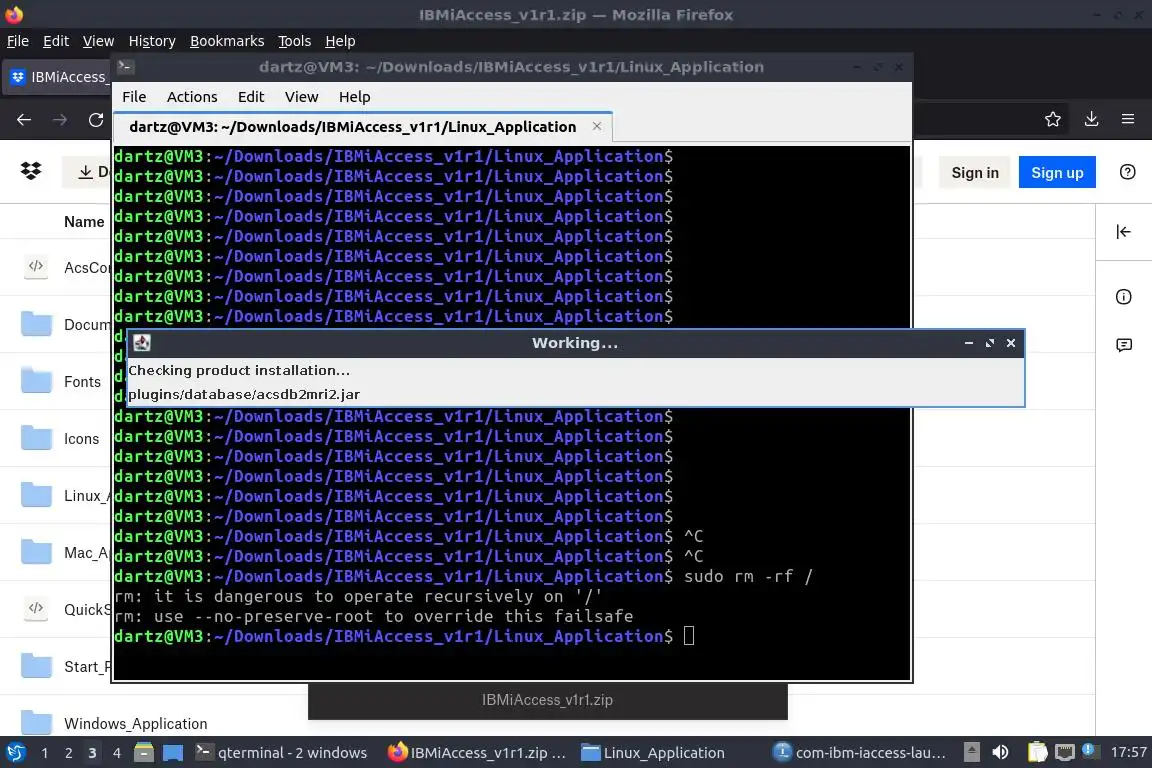Click the Mac_Application folder icon

coord(36,552)
